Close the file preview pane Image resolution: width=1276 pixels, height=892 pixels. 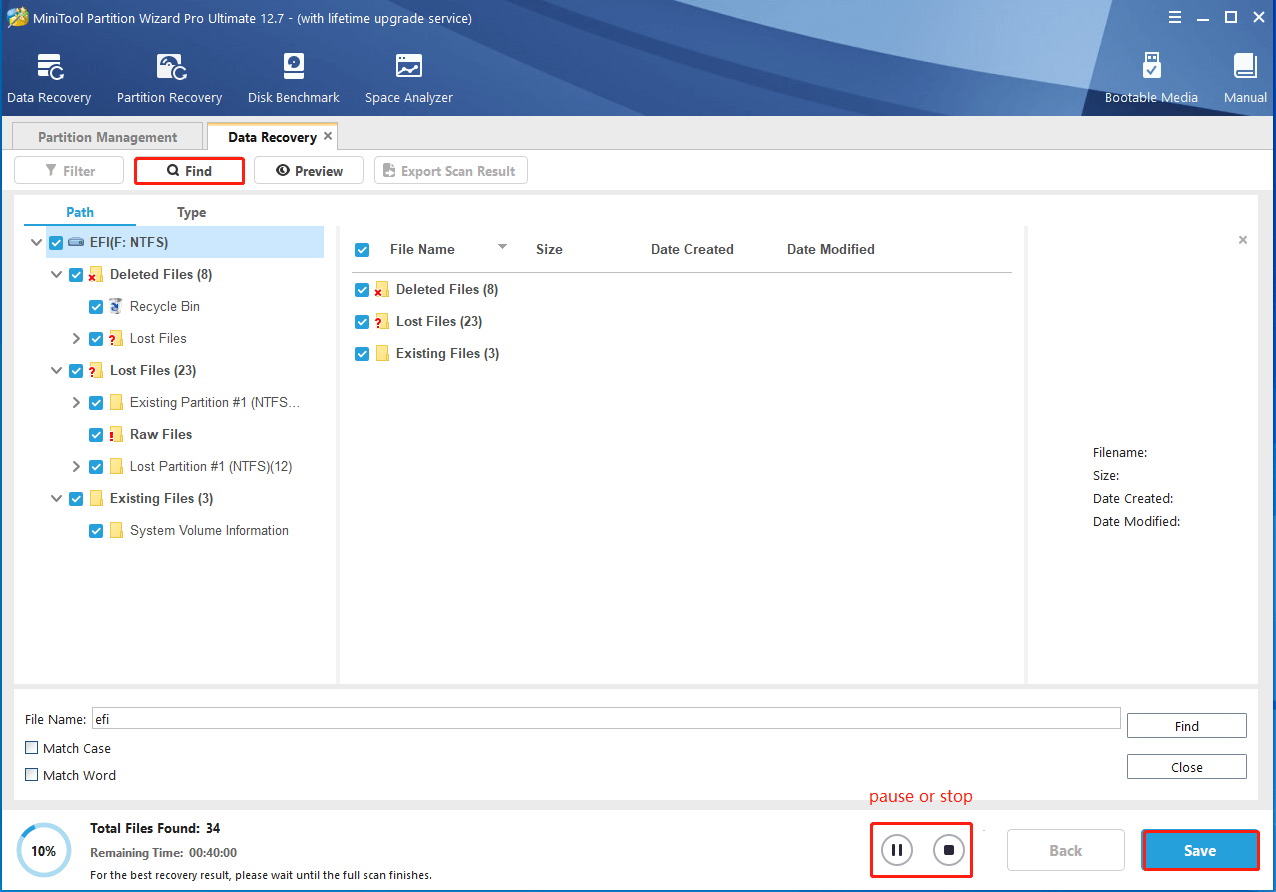[x=1243, y=240]
